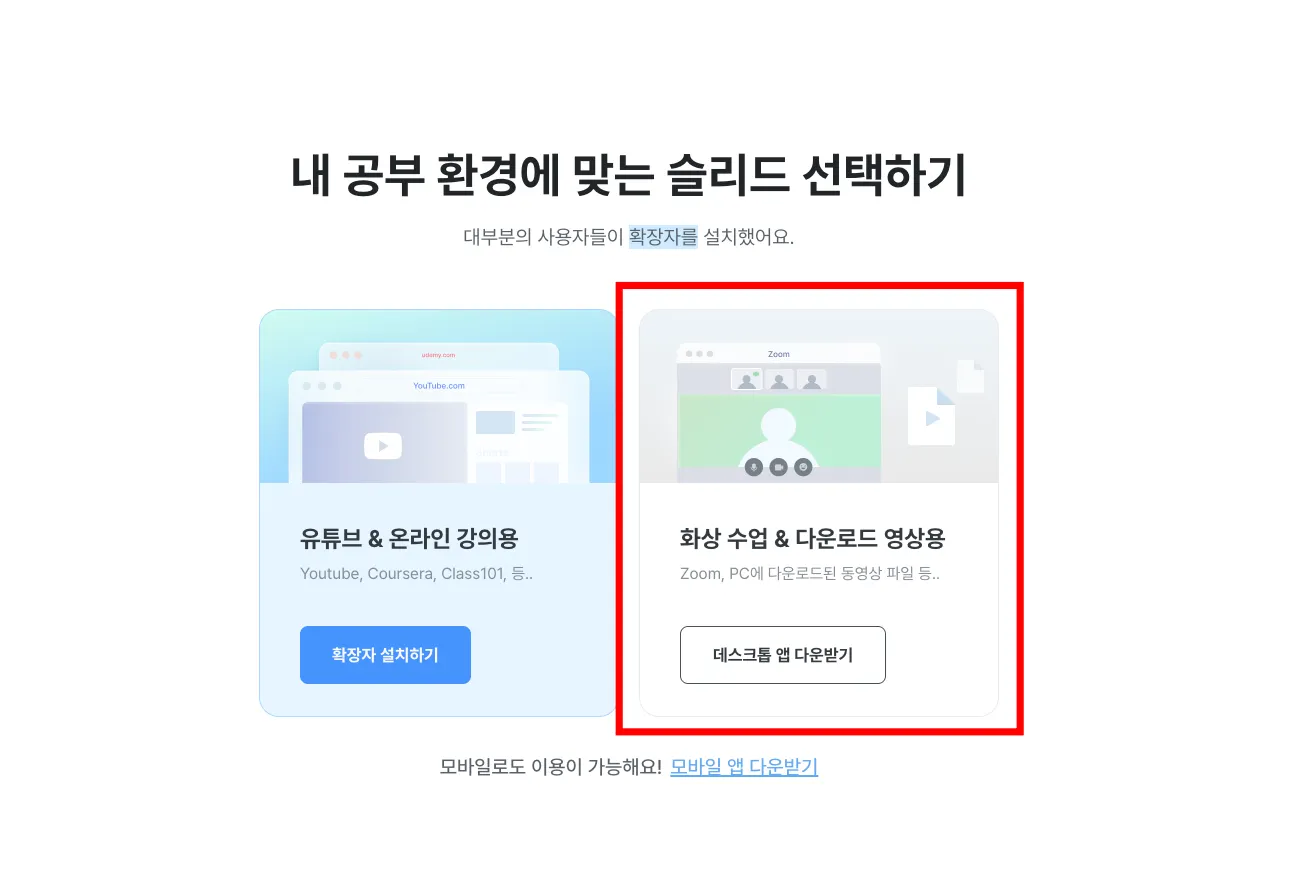Click the microphone icon in Zoom illustration
The width and height of the screenshot is (1295, 890).
click(754, 467)
